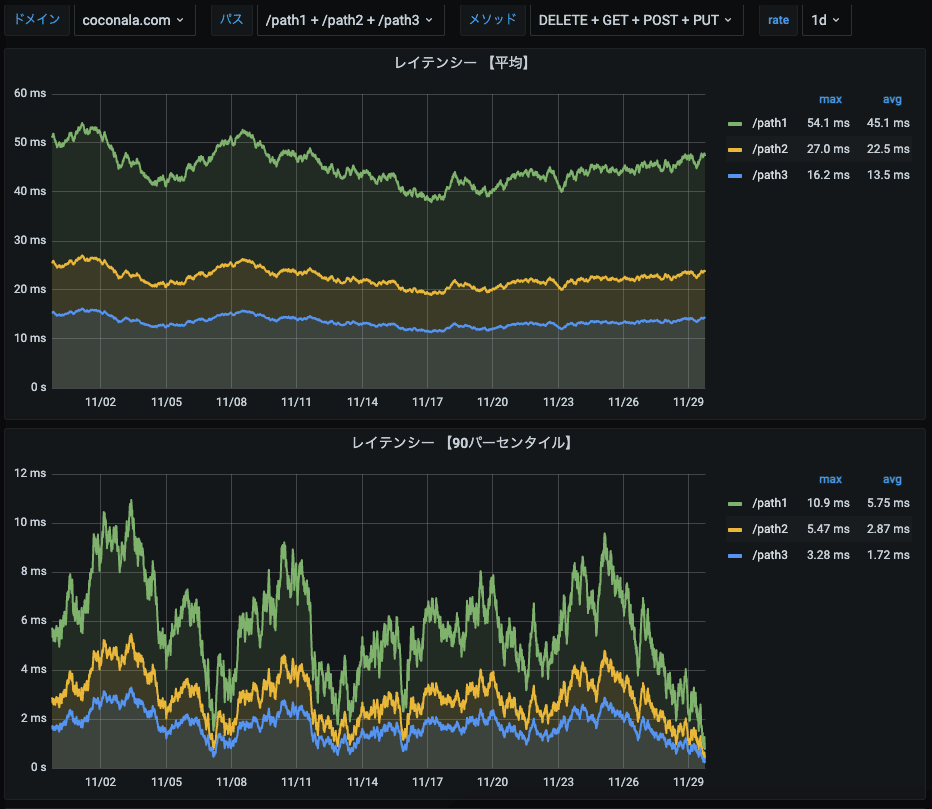Sort 90th percentile legend by max column
Screen dimensions: 932x809
pyautogui.click(x=830, y=479)
